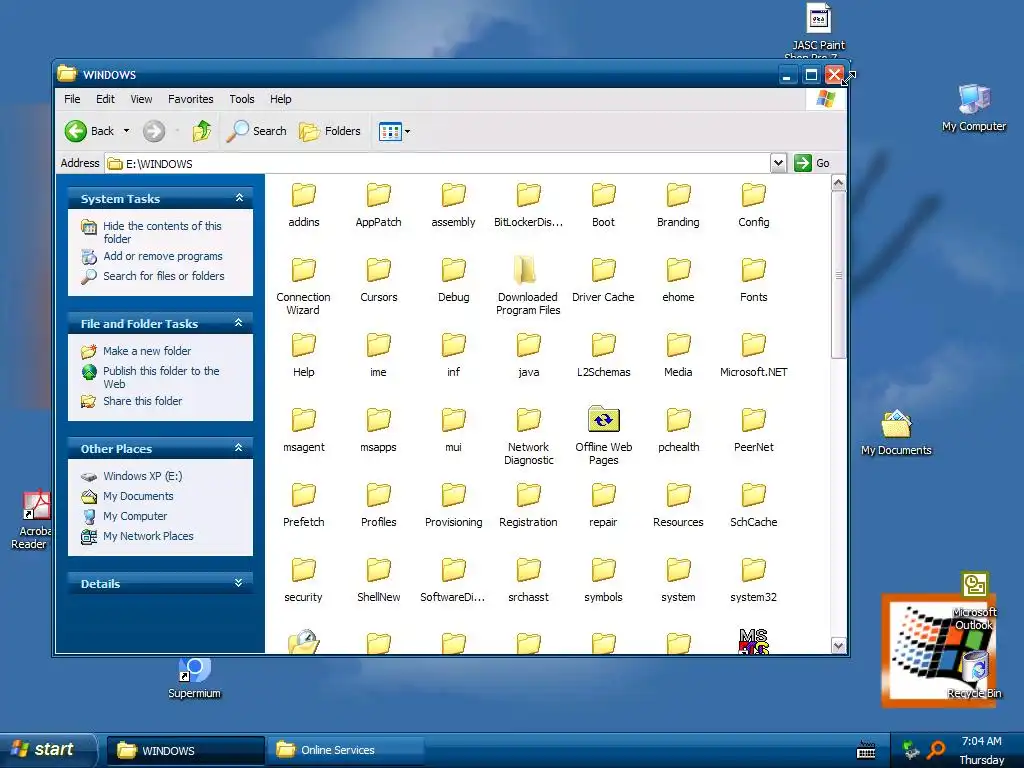Click the Forward arrow button
The height and width of the screenshot is (768, 1024).
(154, 131)
